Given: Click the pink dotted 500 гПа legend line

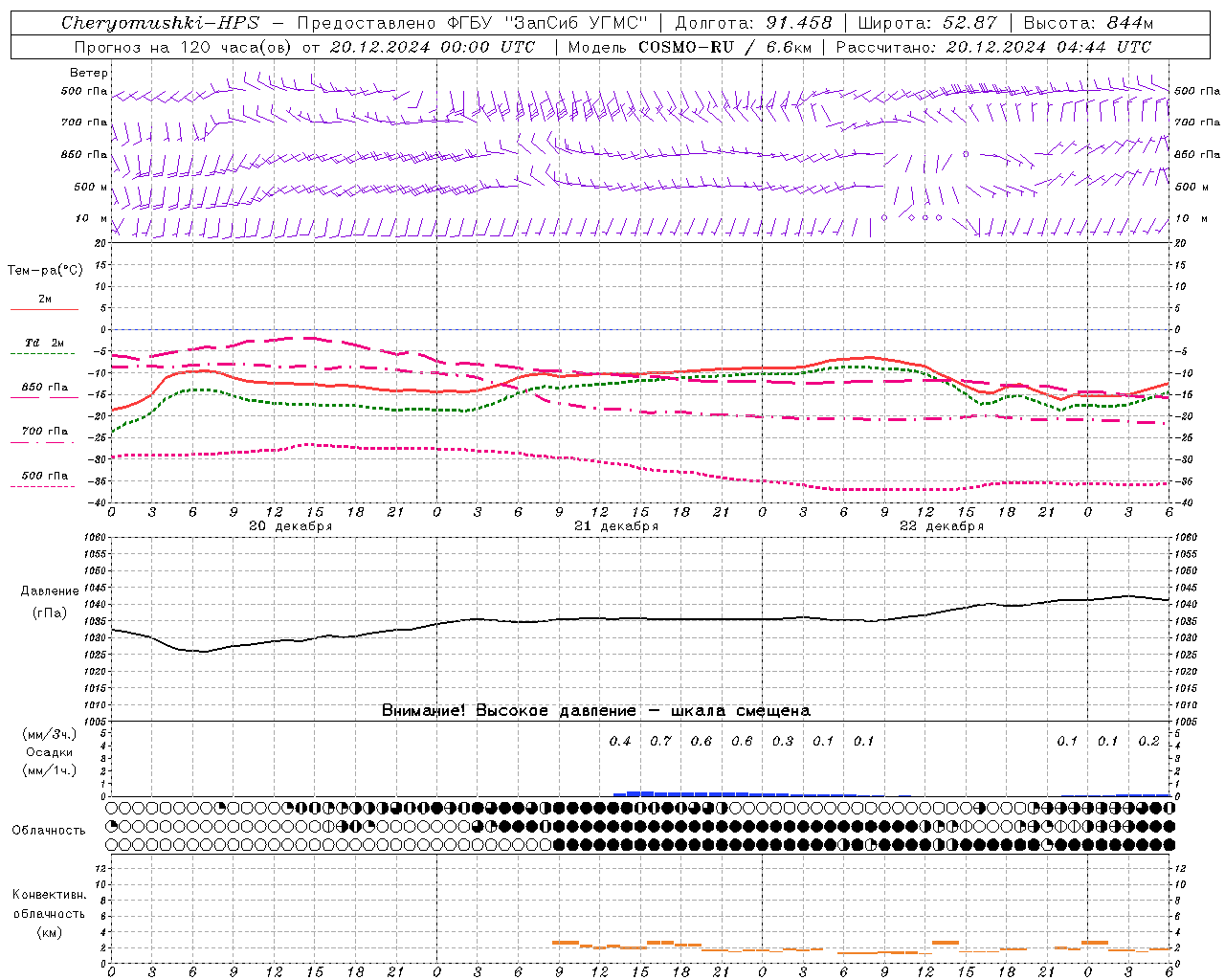Looking at the screenshot, I should (x=43, y=486).
